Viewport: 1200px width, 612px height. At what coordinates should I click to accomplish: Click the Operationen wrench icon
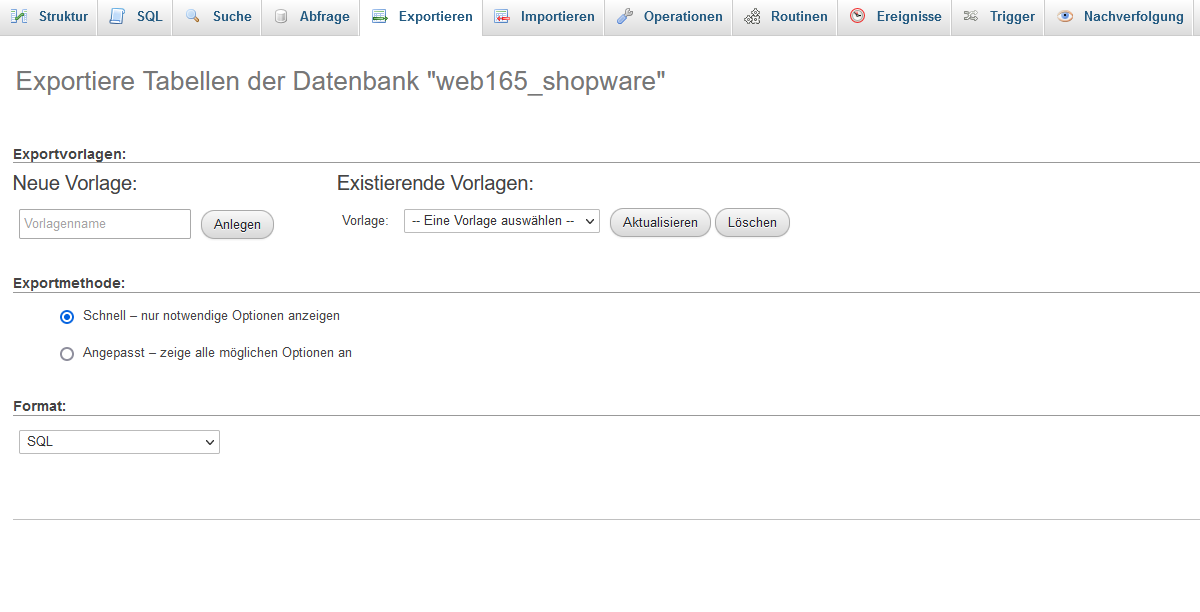(x=625, y=16)
